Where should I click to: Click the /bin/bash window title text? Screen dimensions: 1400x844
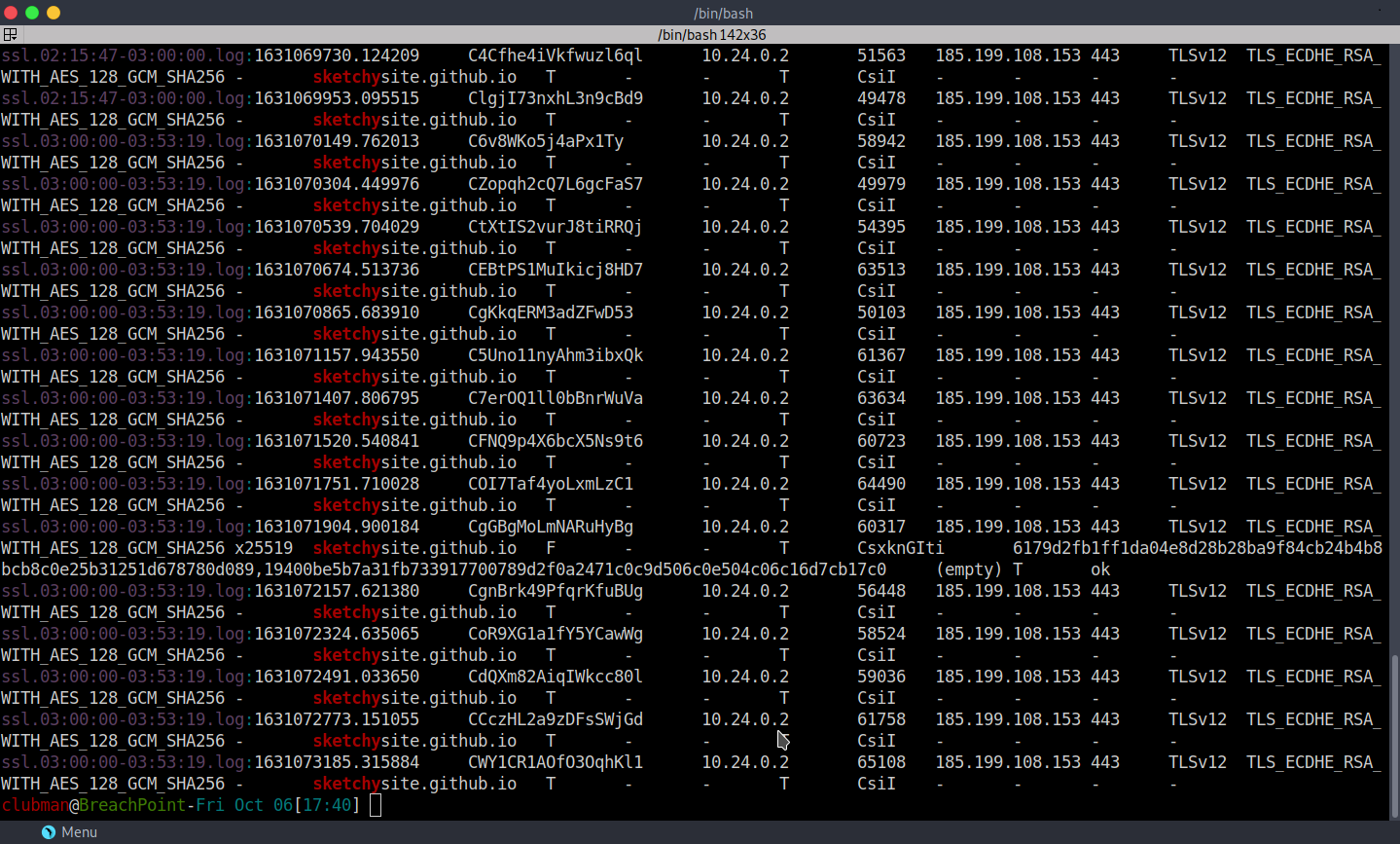pyautogui.click(x=723, y=13)
